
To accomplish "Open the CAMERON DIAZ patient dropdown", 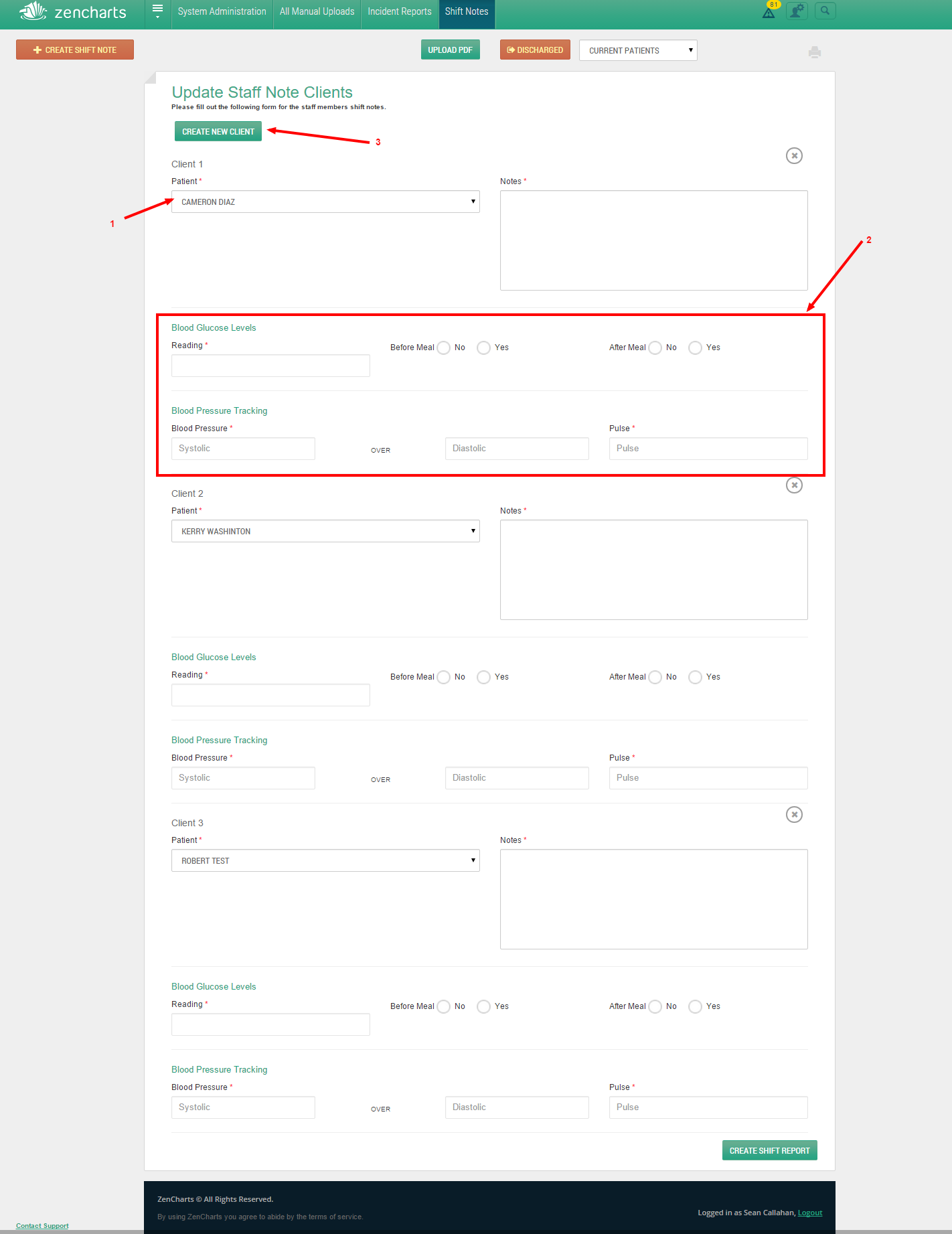I will (x=325, y=202).
